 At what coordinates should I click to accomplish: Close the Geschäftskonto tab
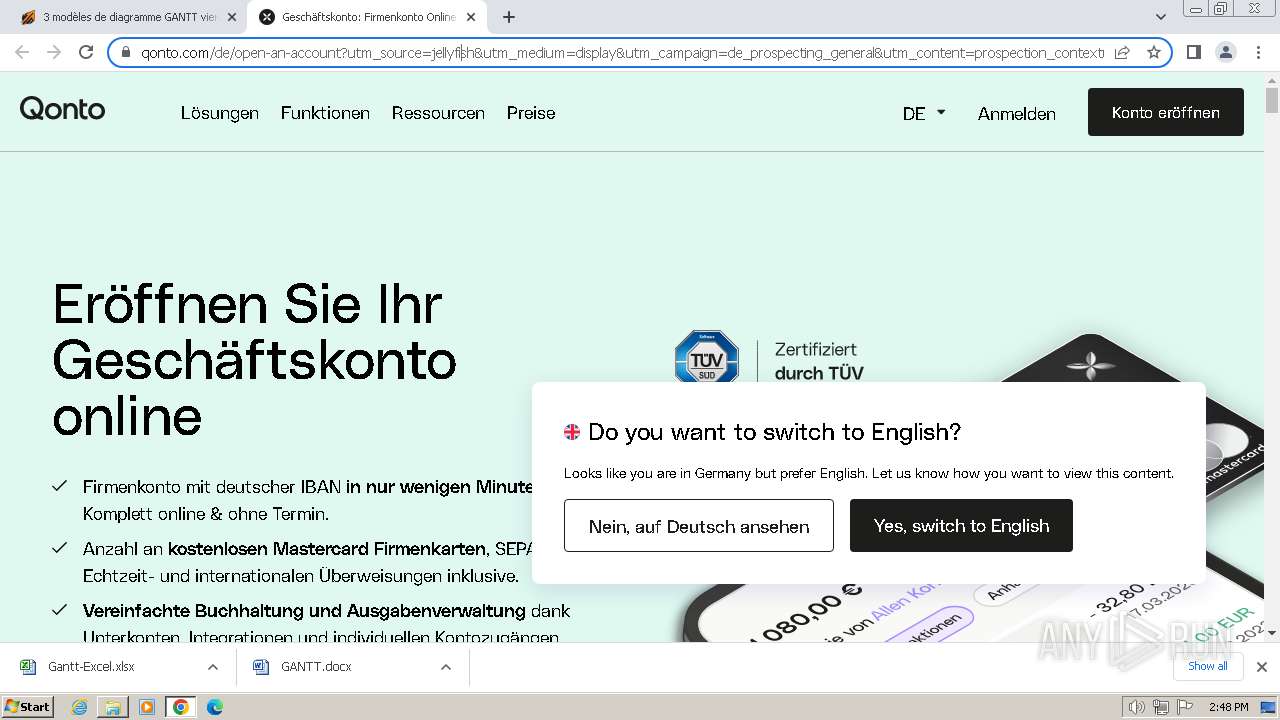point(471,17)
